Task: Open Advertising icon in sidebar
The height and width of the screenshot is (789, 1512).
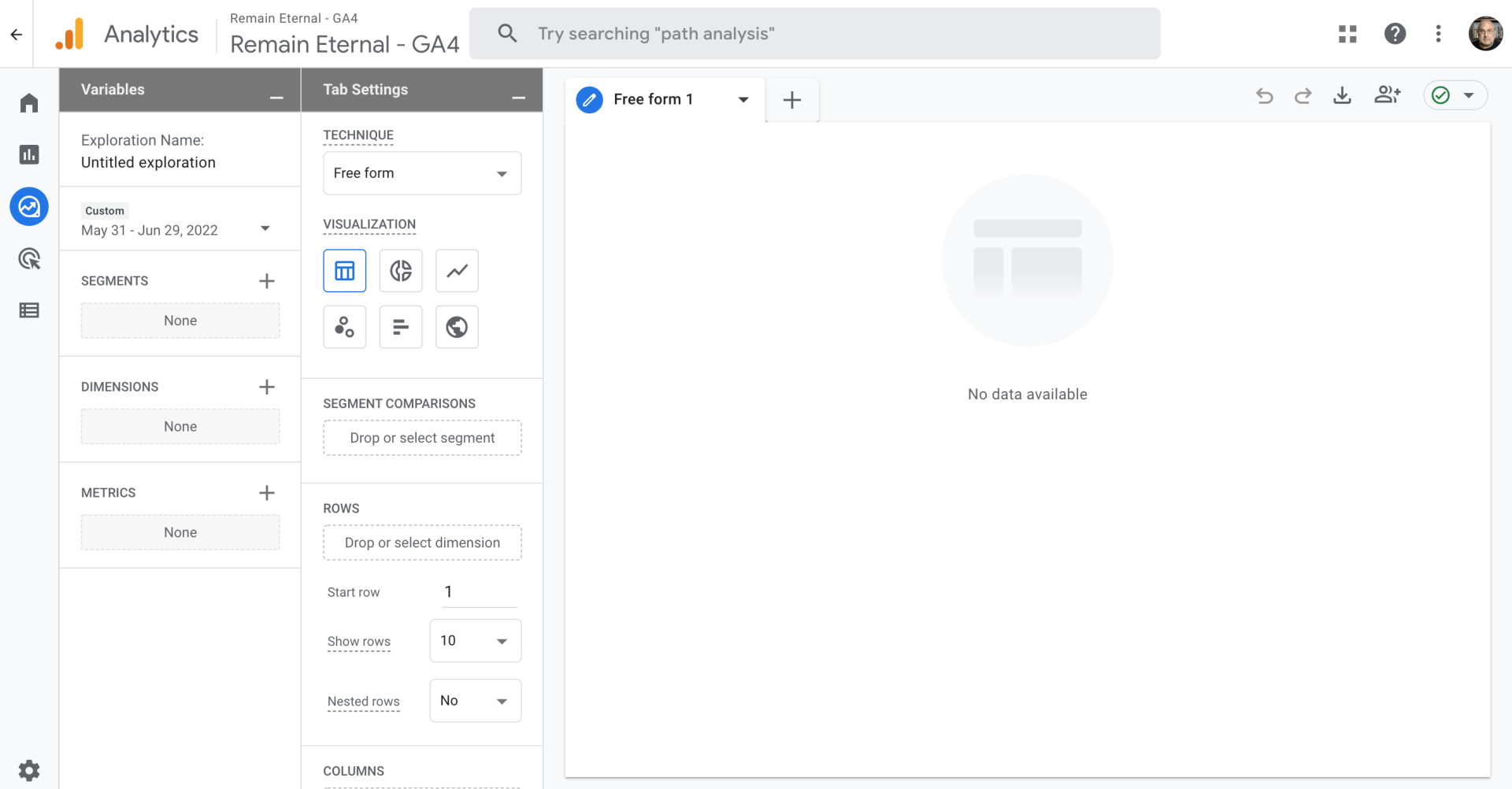Action: (29, 258)
